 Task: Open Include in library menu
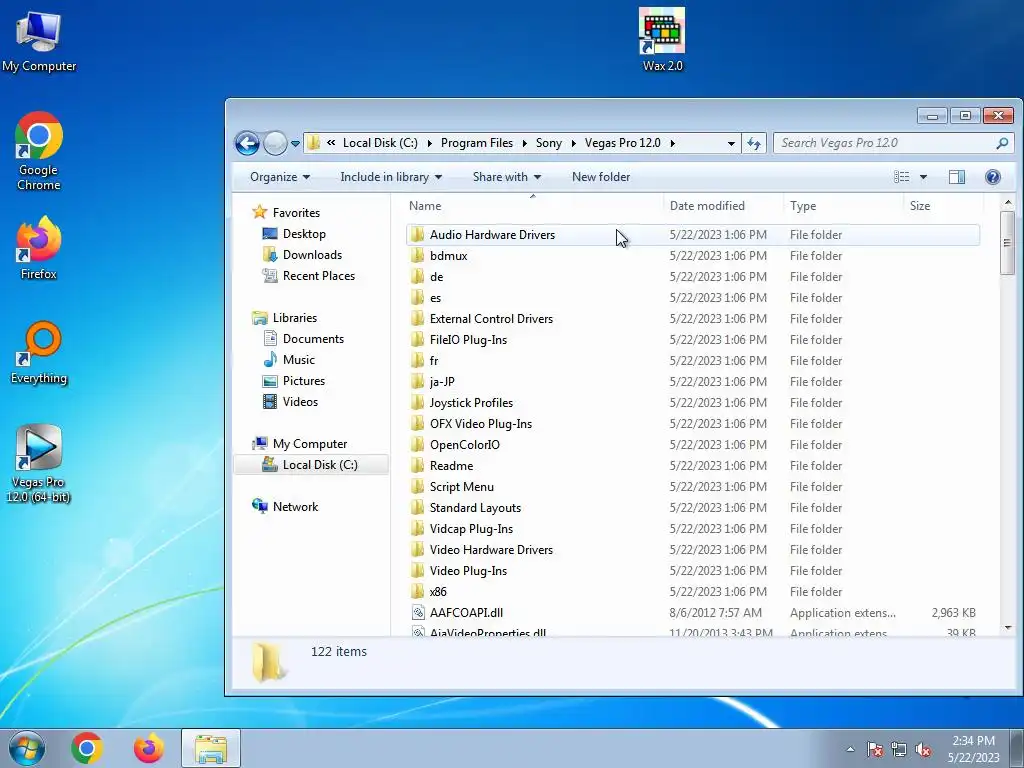point(391,177)
